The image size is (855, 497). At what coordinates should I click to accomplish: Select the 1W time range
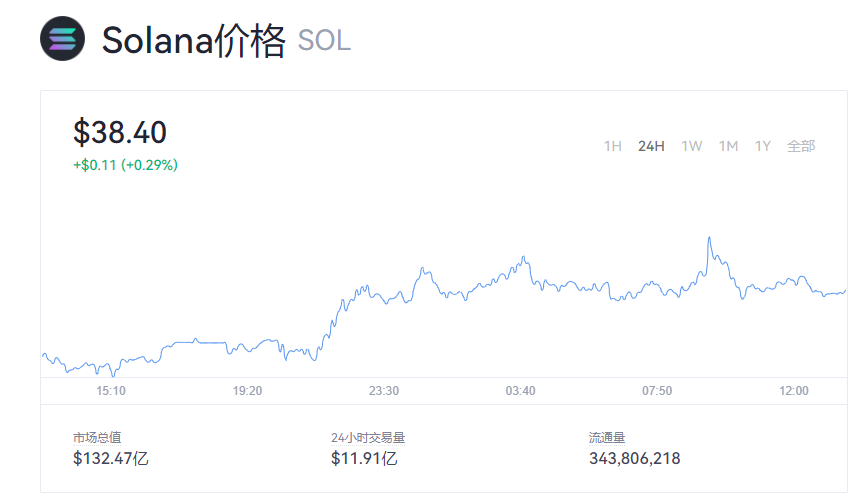[691, 146]
